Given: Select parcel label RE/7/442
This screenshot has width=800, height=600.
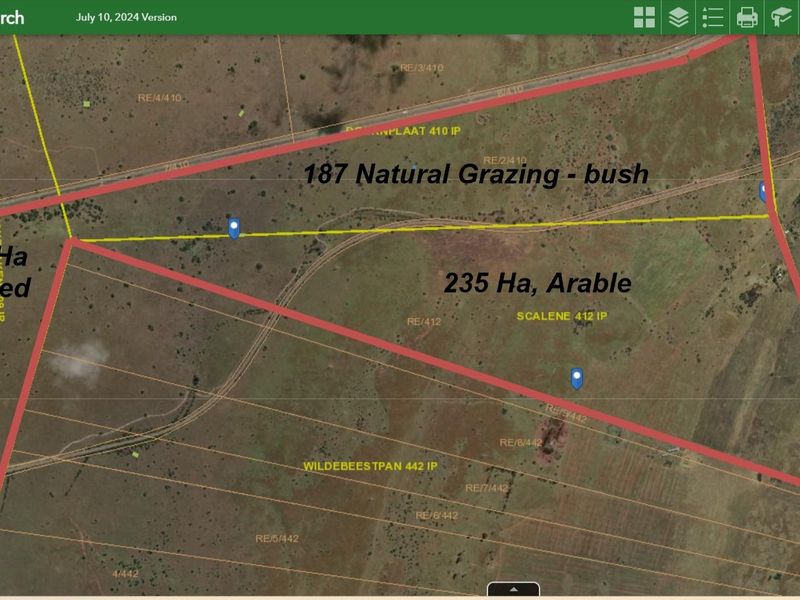Looking at the screenshot, I should (487, 488).
